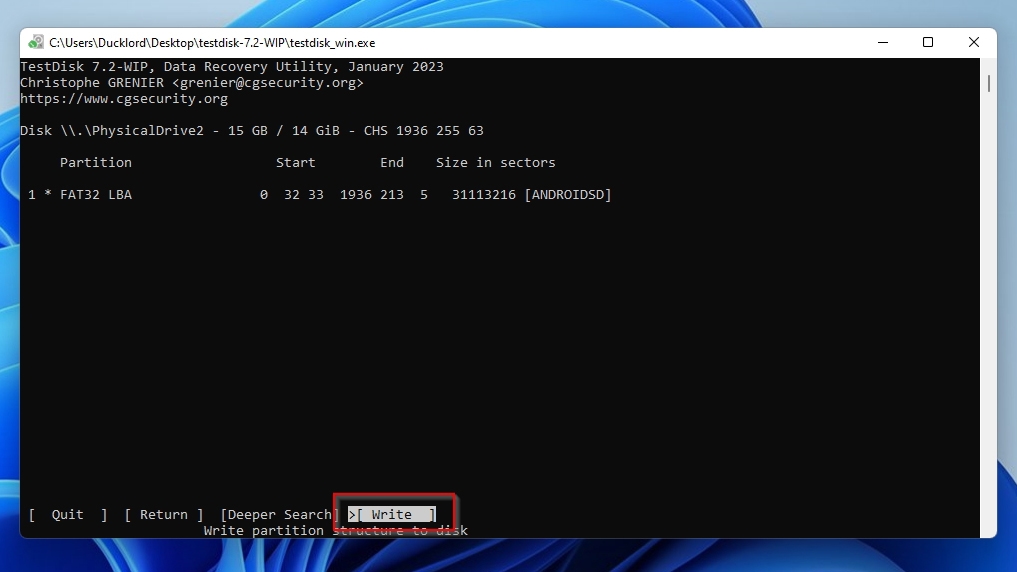Minimize the testdisk_win.exe window
Viewport: 1017px width, 572px height.
(883, 42)
